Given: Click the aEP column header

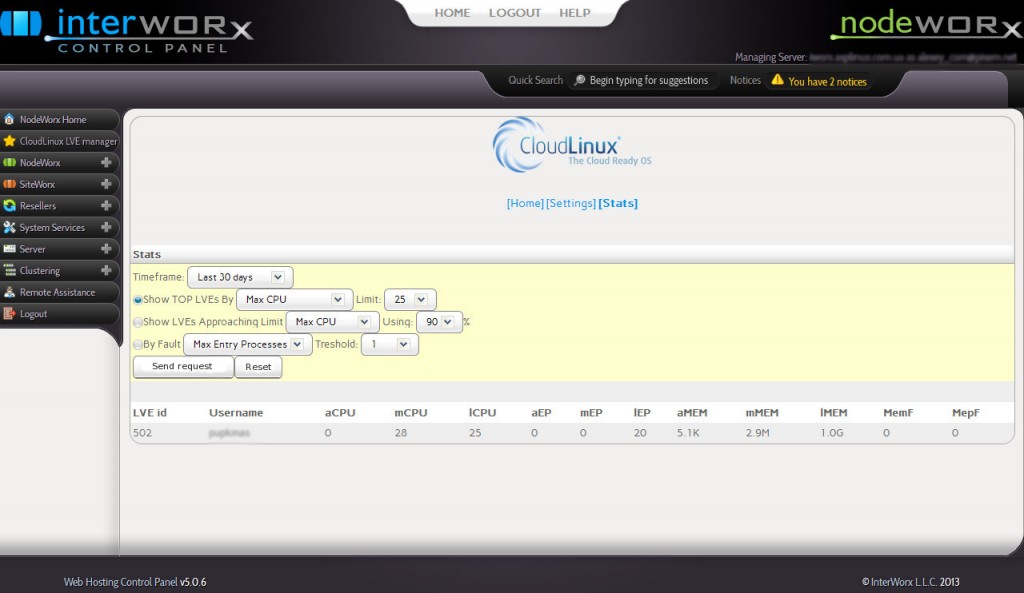Looking at the screenshot, I should pos(541,413).
